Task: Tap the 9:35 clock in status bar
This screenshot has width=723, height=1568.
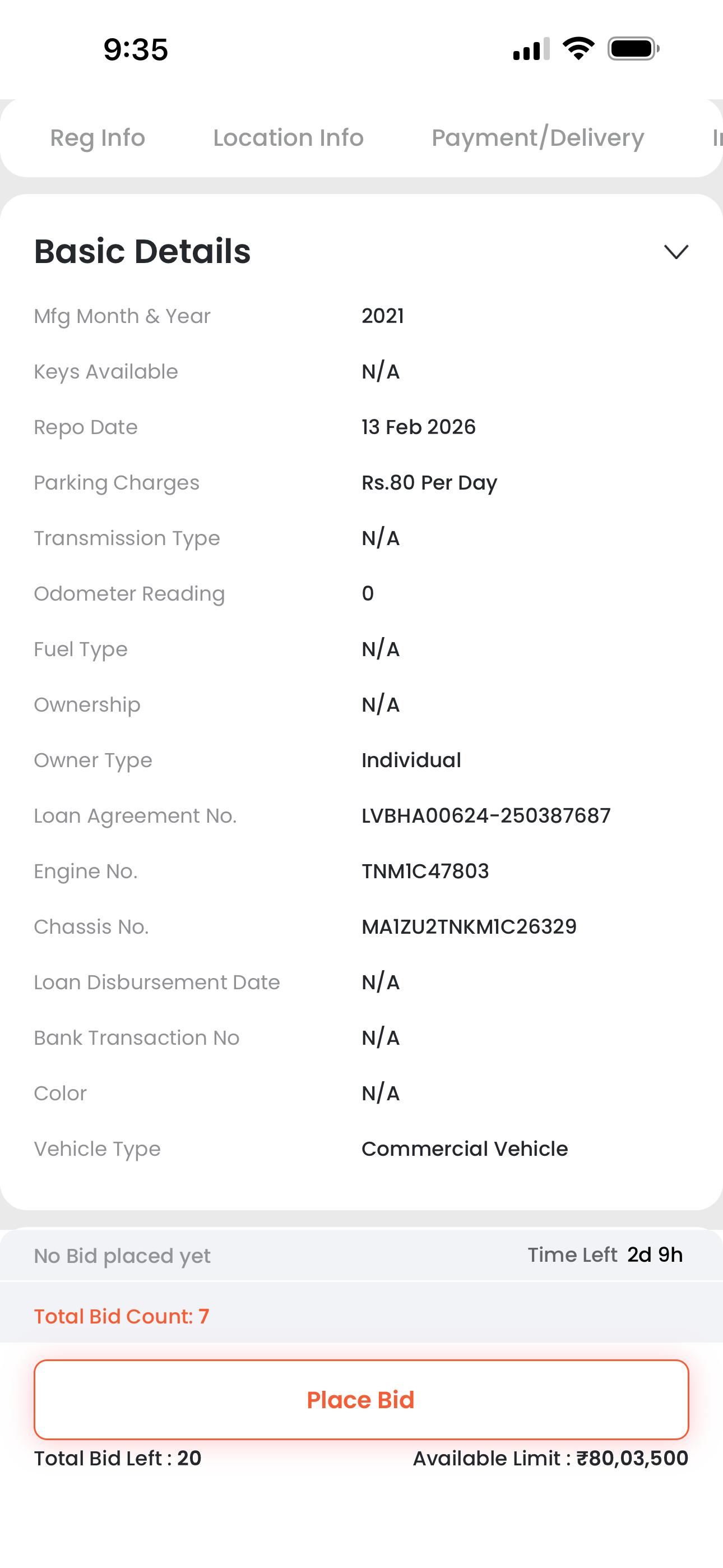Action: point(135,49)
